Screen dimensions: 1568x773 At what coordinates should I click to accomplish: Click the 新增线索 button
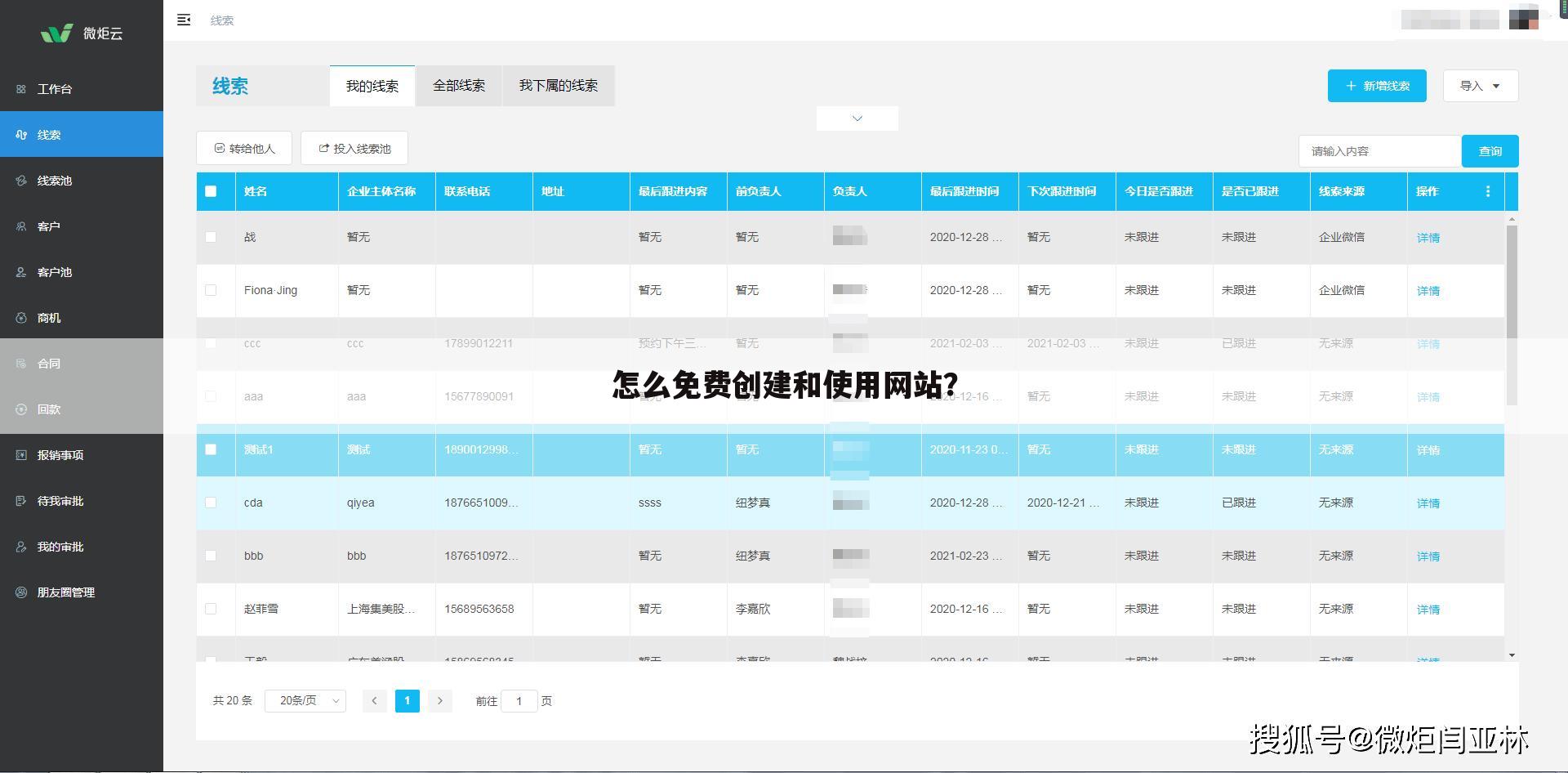click(x=1377, y=85)
